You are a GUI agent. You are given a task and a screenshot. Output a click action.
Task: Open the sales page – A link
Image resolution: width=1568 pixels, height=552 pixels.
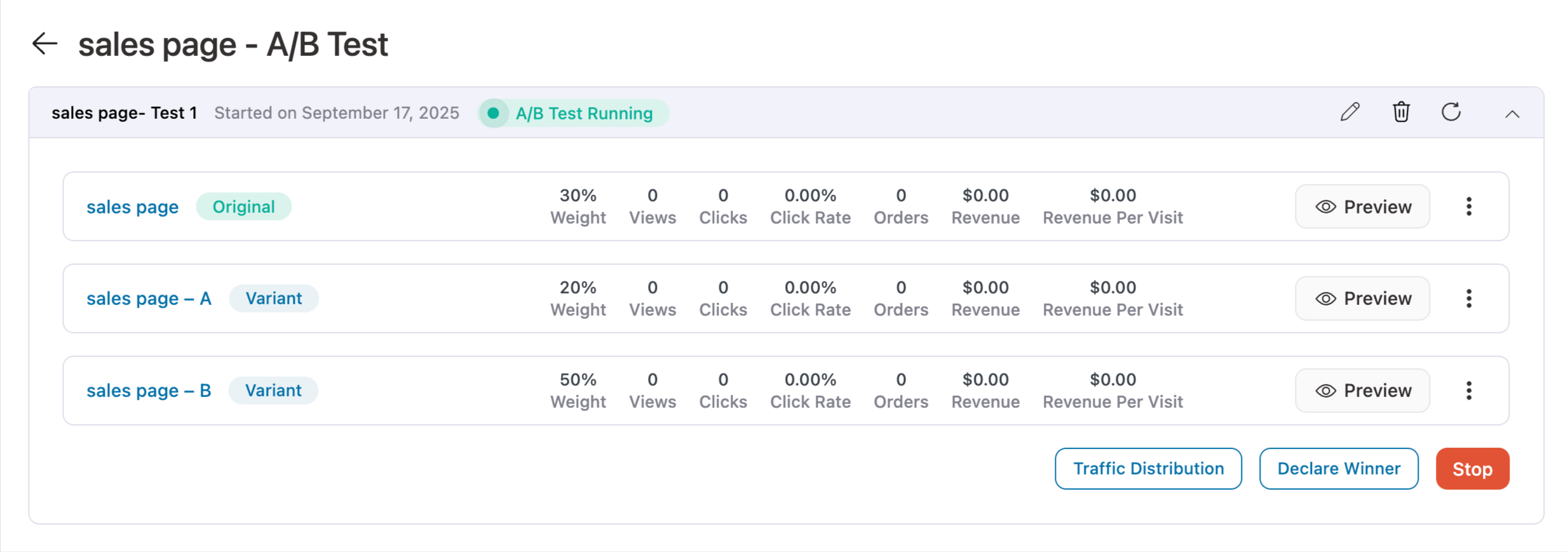[149, 299]
